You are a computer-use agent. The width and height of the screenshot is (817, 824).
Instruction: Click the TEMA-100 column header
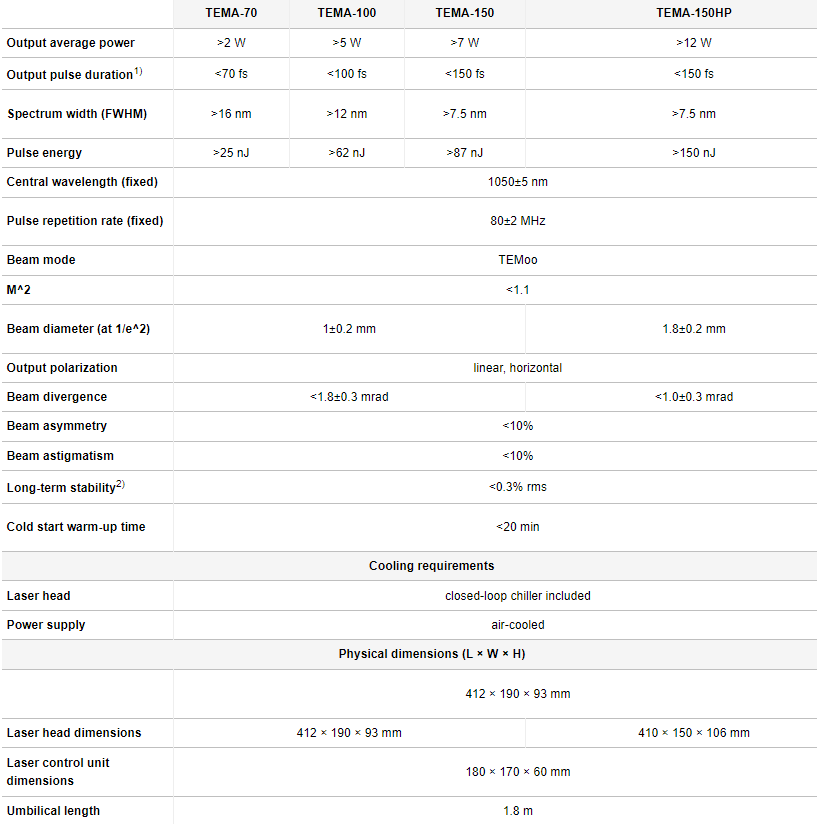(x=346, y=13)
